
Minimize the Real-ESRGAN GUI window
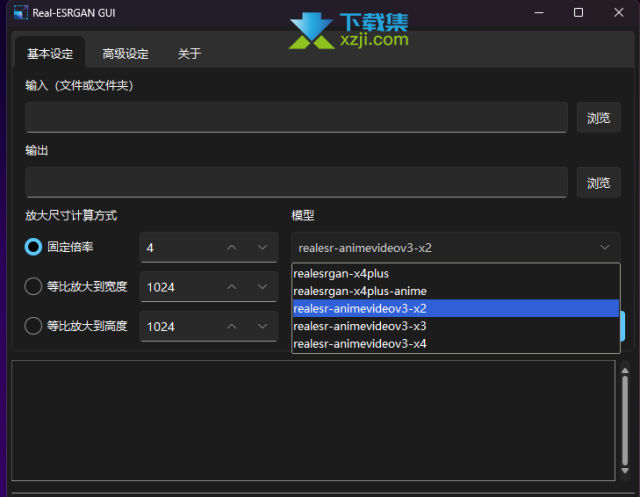pyautogui.click(x=539, y=13)
